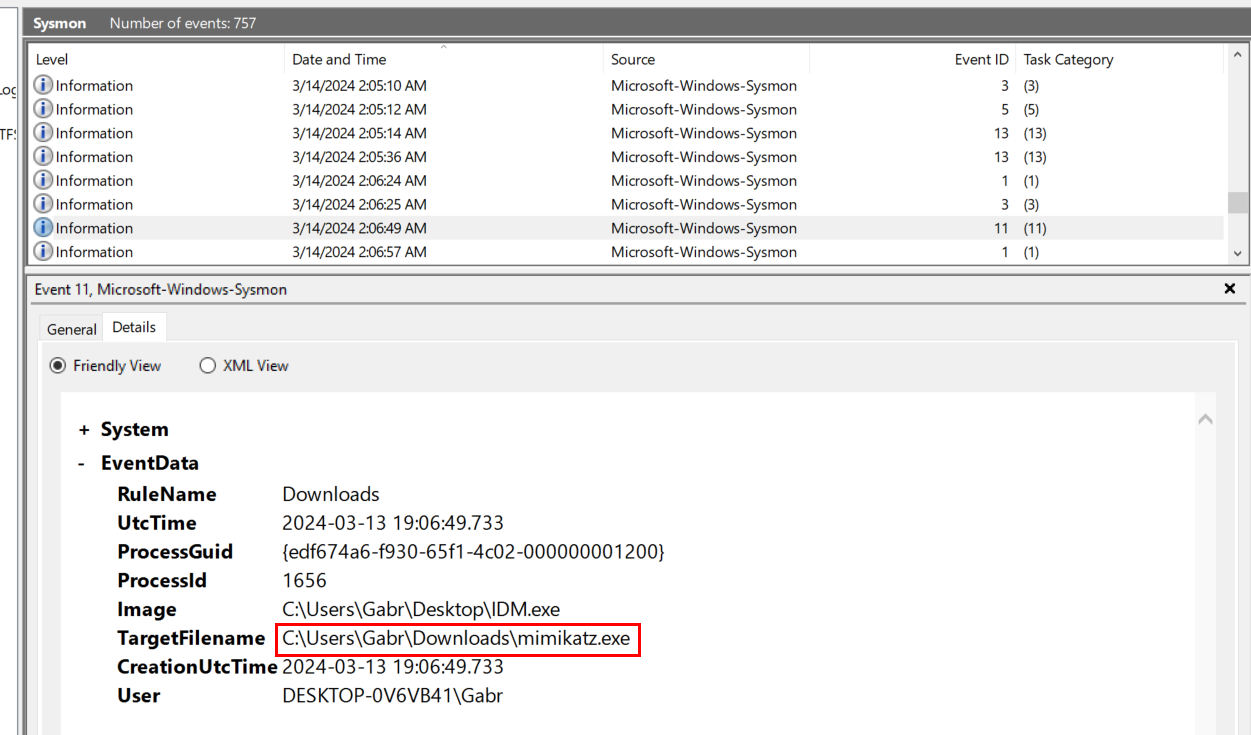Screen dimensions: 1251x735
Task: Close the Event 11 detail pane
Action: [1229, 289]
